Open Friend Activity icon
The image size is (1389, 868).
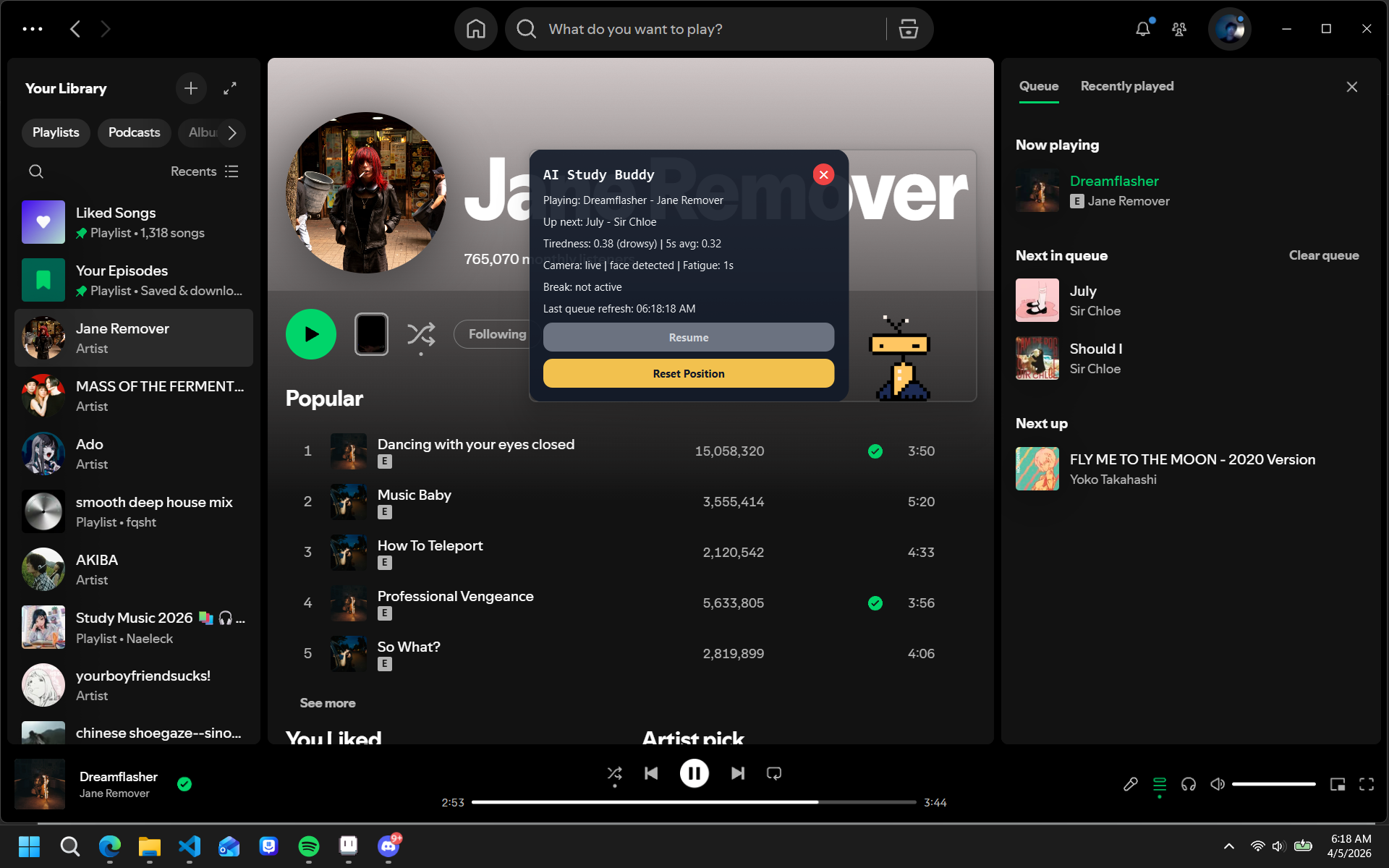(1179, 29)
